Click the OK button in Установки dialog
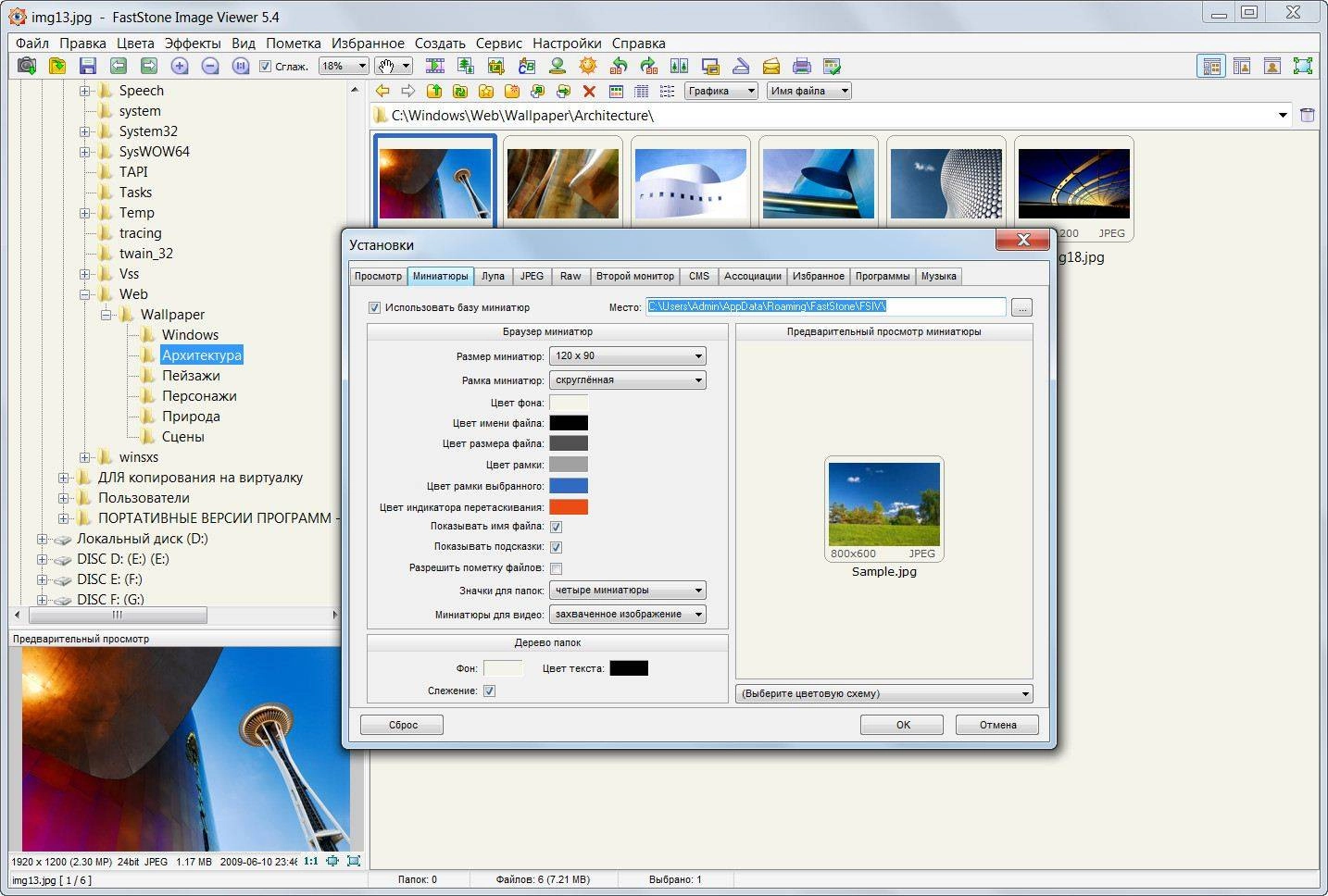This screenshot has width=1328, height=896. pyautogui.click(x=902, y=725)
